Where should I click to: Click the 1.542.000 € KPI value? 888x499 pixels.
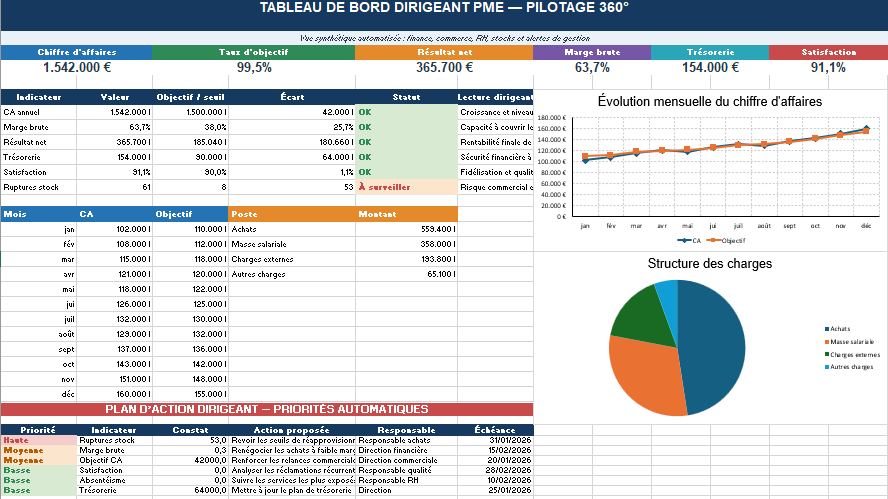(x=76, y=67)
